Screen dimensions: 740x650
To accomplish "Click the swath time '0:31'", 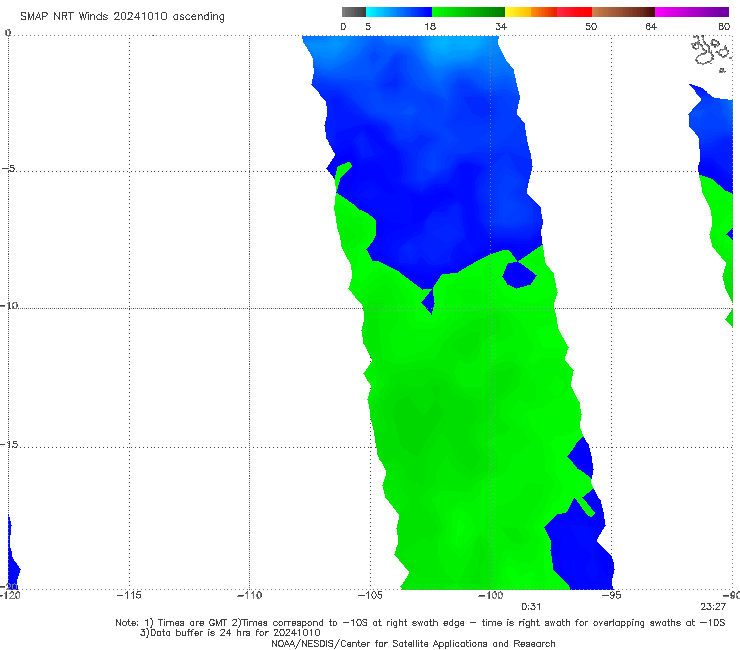I will click(x=531, y=607).
